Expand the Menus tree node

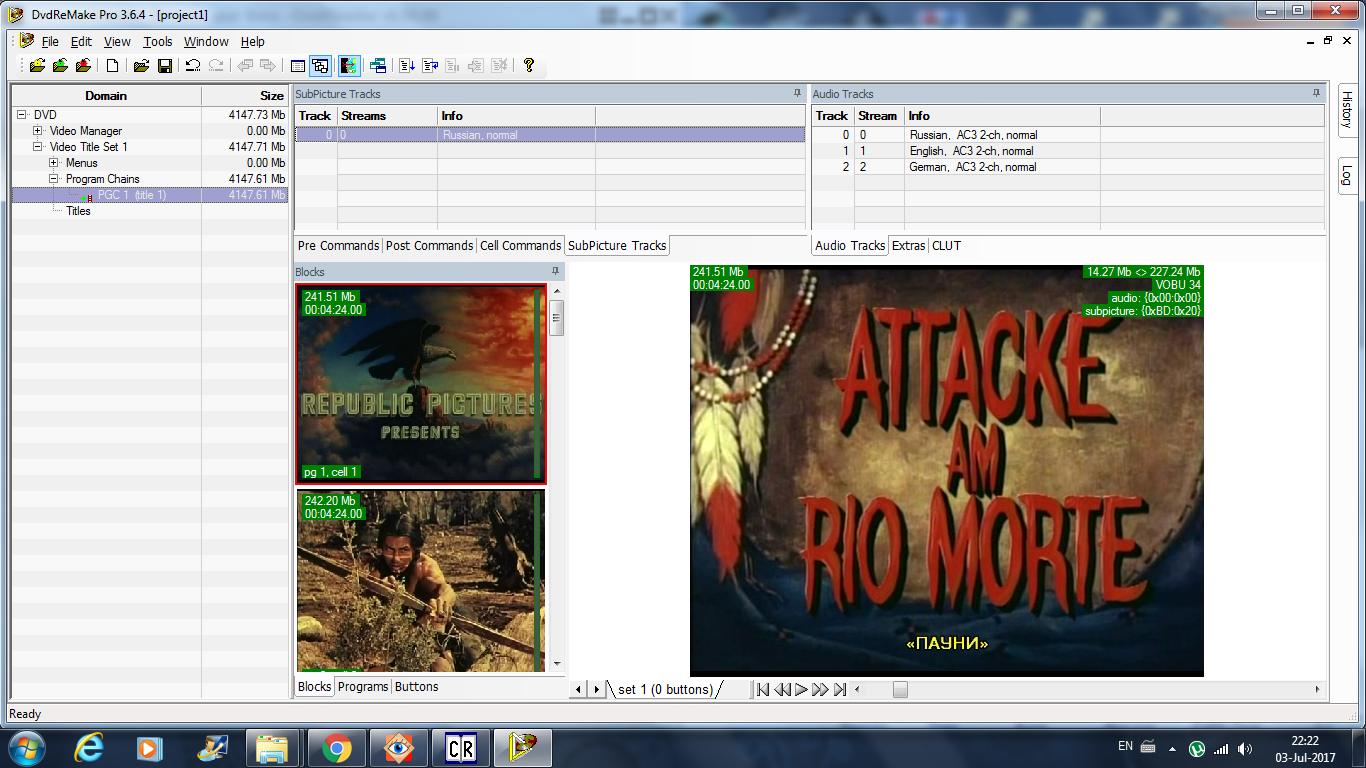coord(54,163)
